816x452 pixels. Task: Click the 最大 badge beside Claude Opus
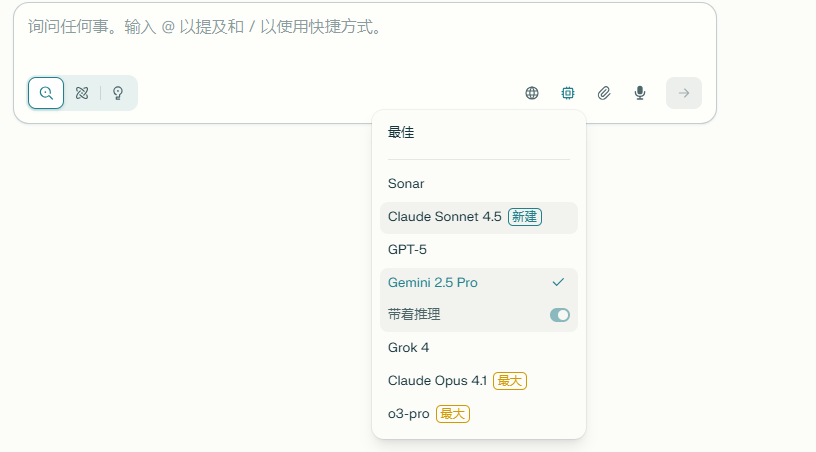[509, 381]
